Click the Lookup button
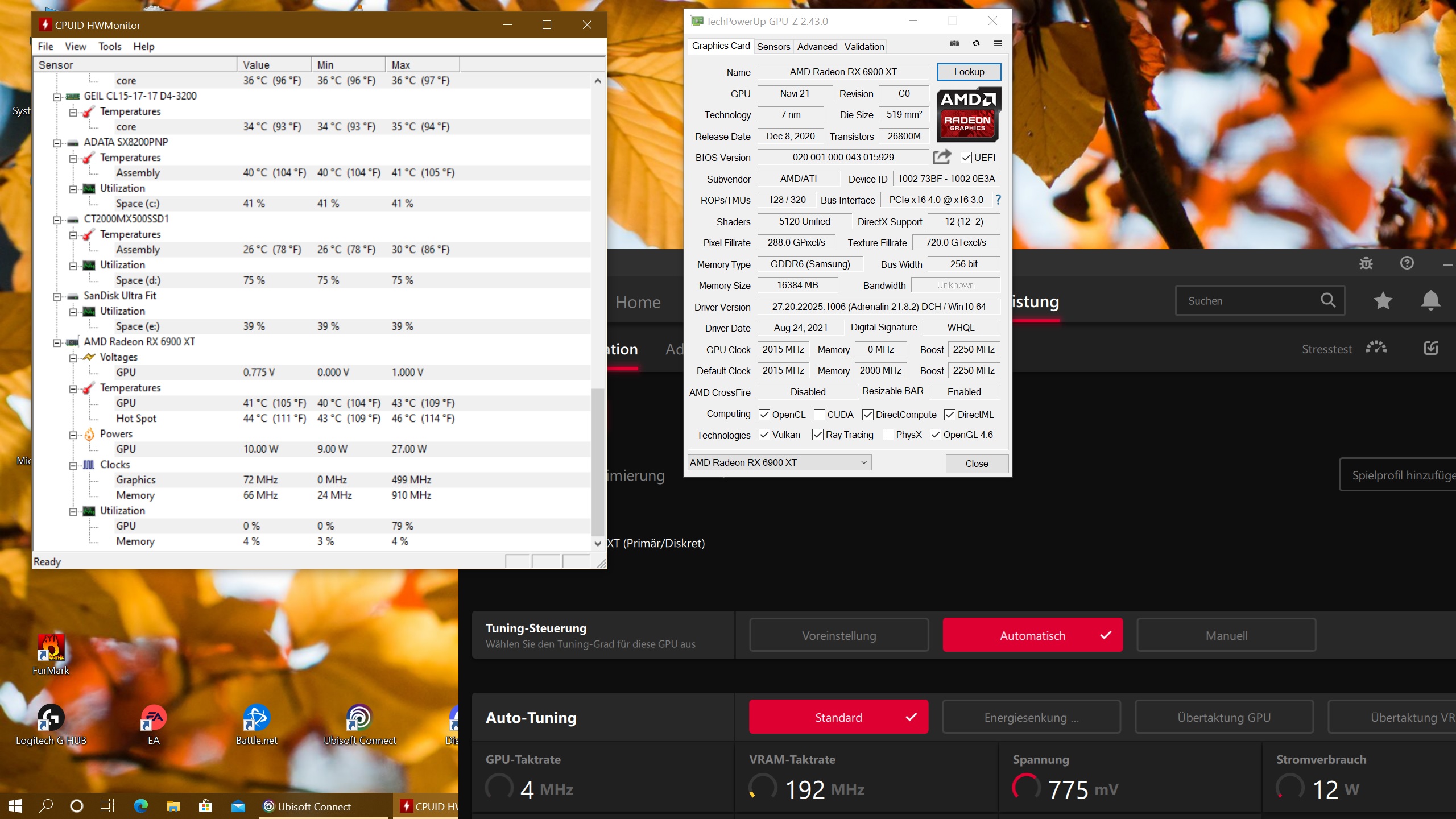 tap(969, 72)
